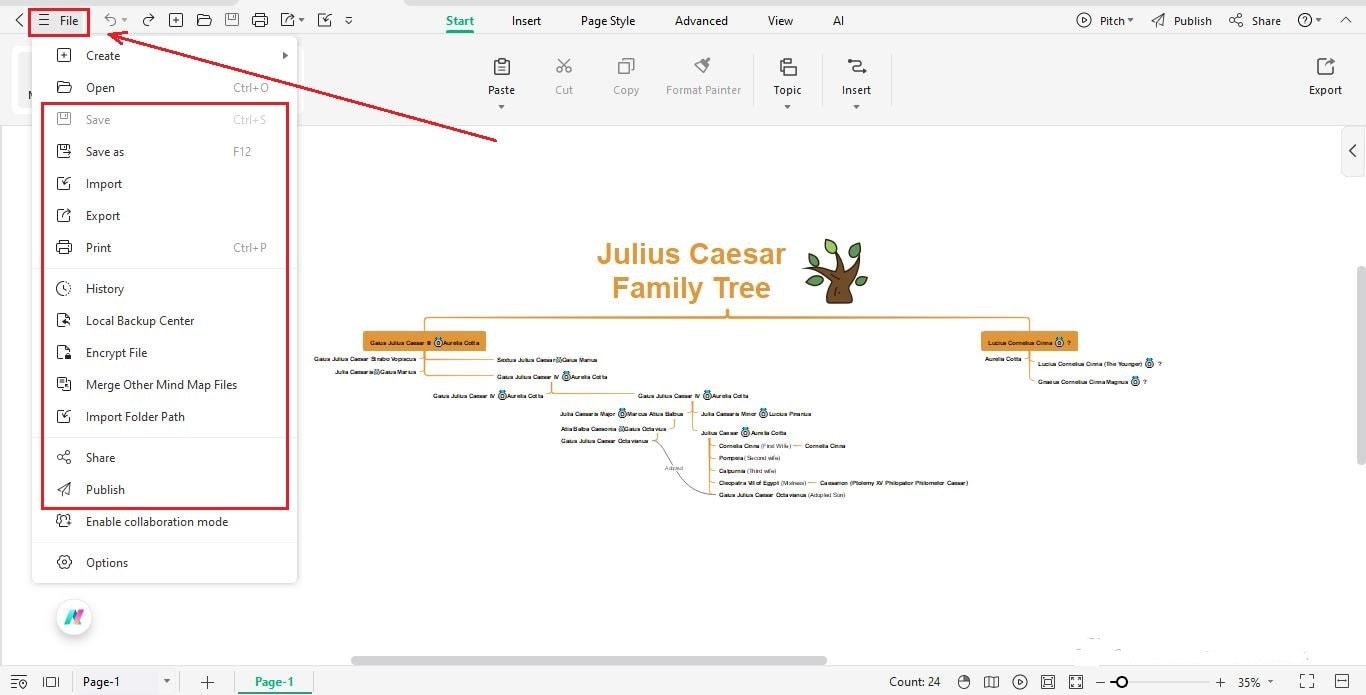
Task: Select Export in File menu
Action: 165,216
